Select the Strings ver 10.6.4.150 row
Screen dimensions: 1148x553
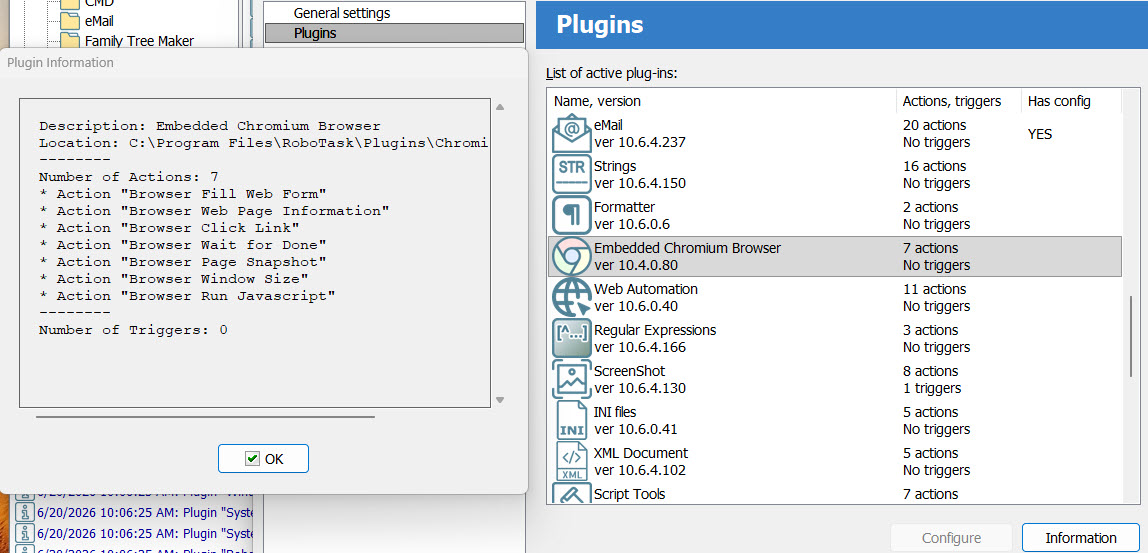(835, 174)
